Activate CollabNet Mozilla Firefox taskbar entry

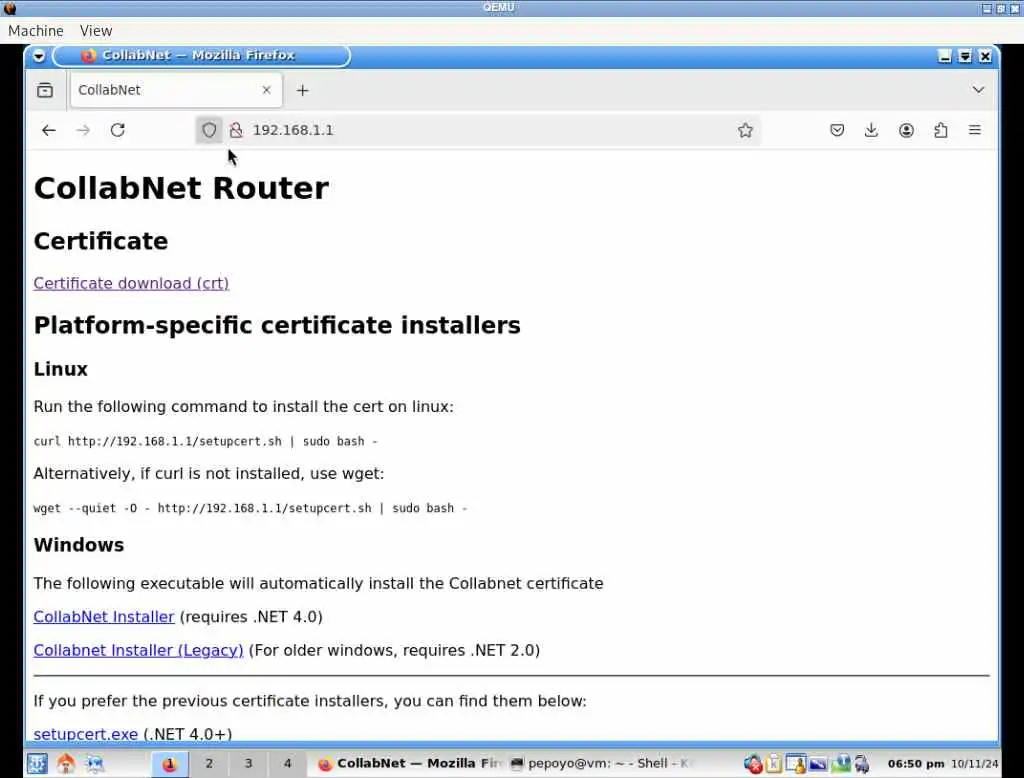pos(407,763)
